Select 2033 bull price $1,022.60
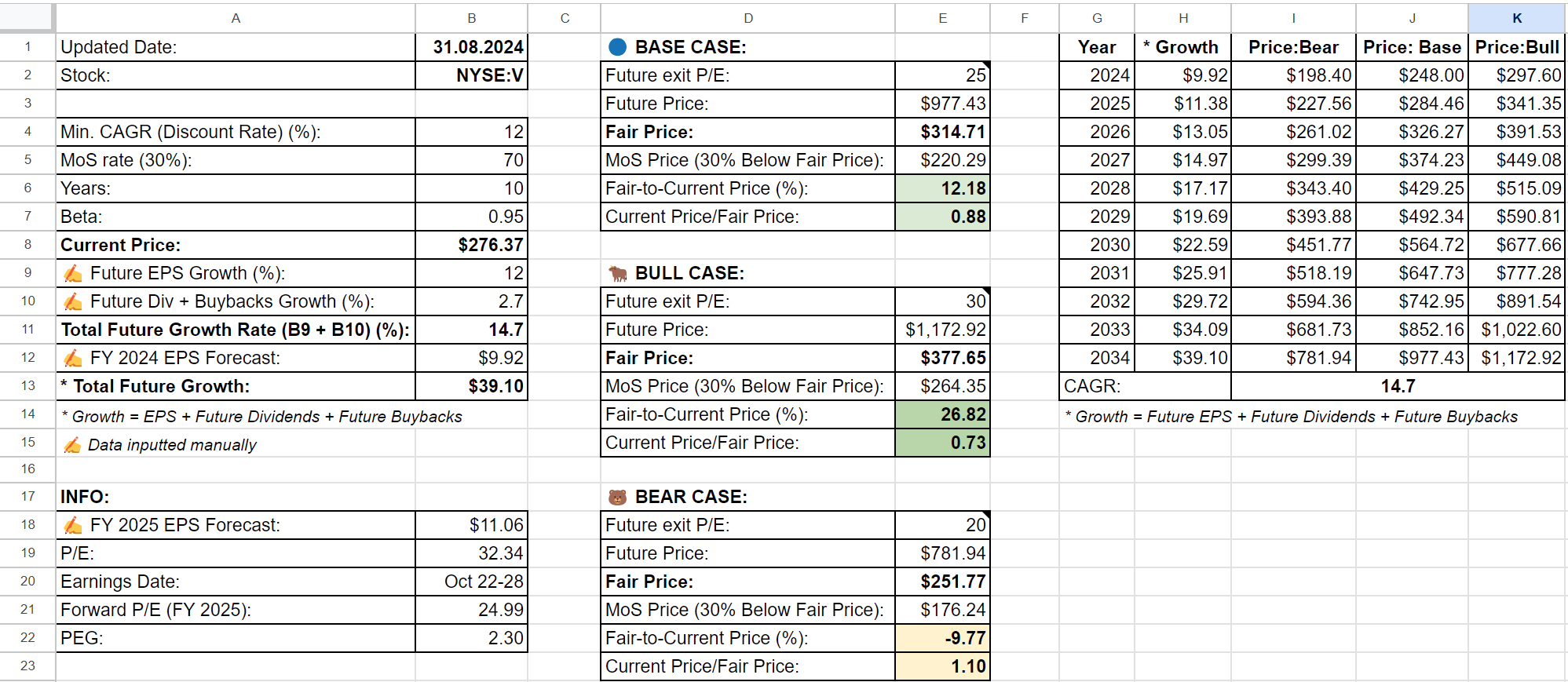Viewport: 1568px width, 682px height. pos(1517,330)
